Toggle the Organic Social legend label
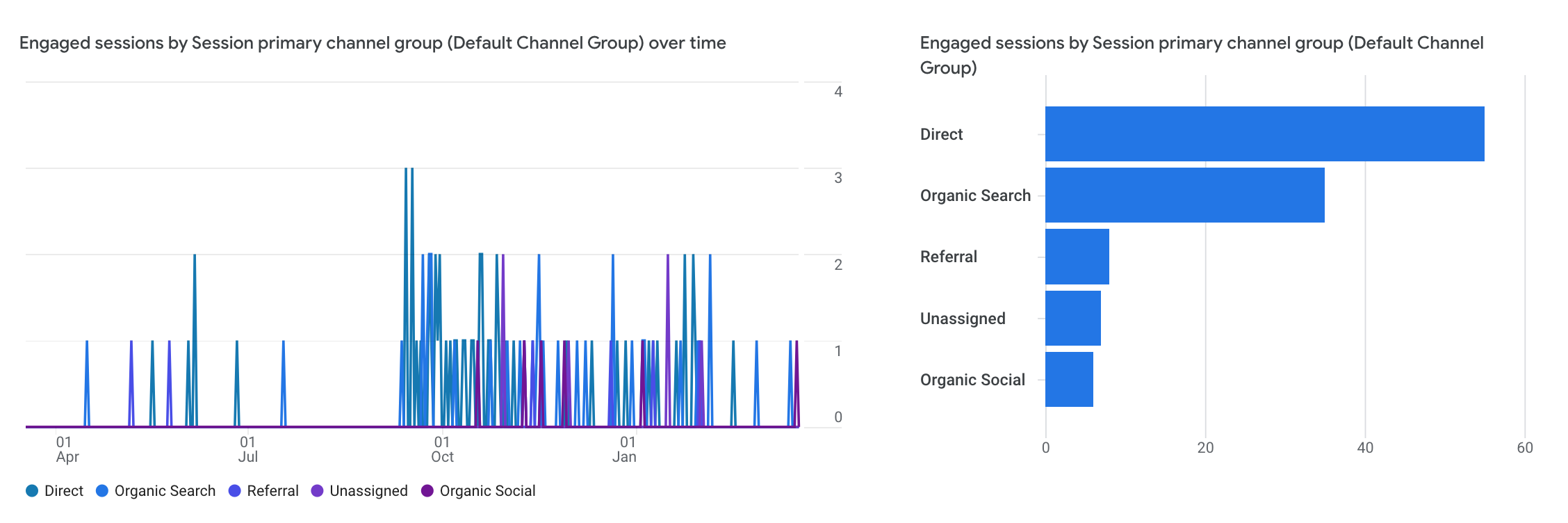The image size is (1568, 523). pyautogui.click(x=487, y=491)
